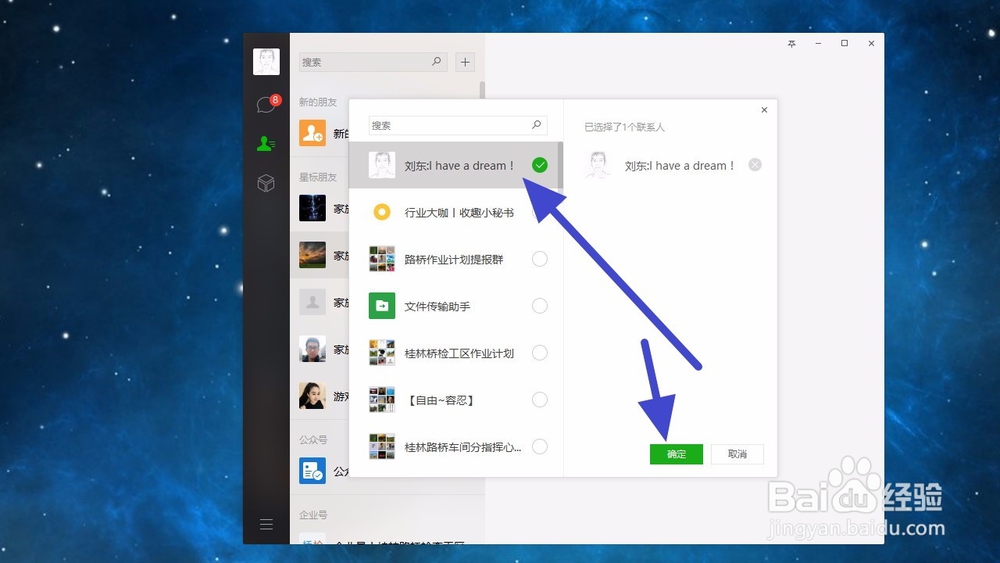Click the 【自由~容忍】 group avatar
The width and height of the screenshot is (1000, 563).
pyautogui.click(x=382, y=400)
